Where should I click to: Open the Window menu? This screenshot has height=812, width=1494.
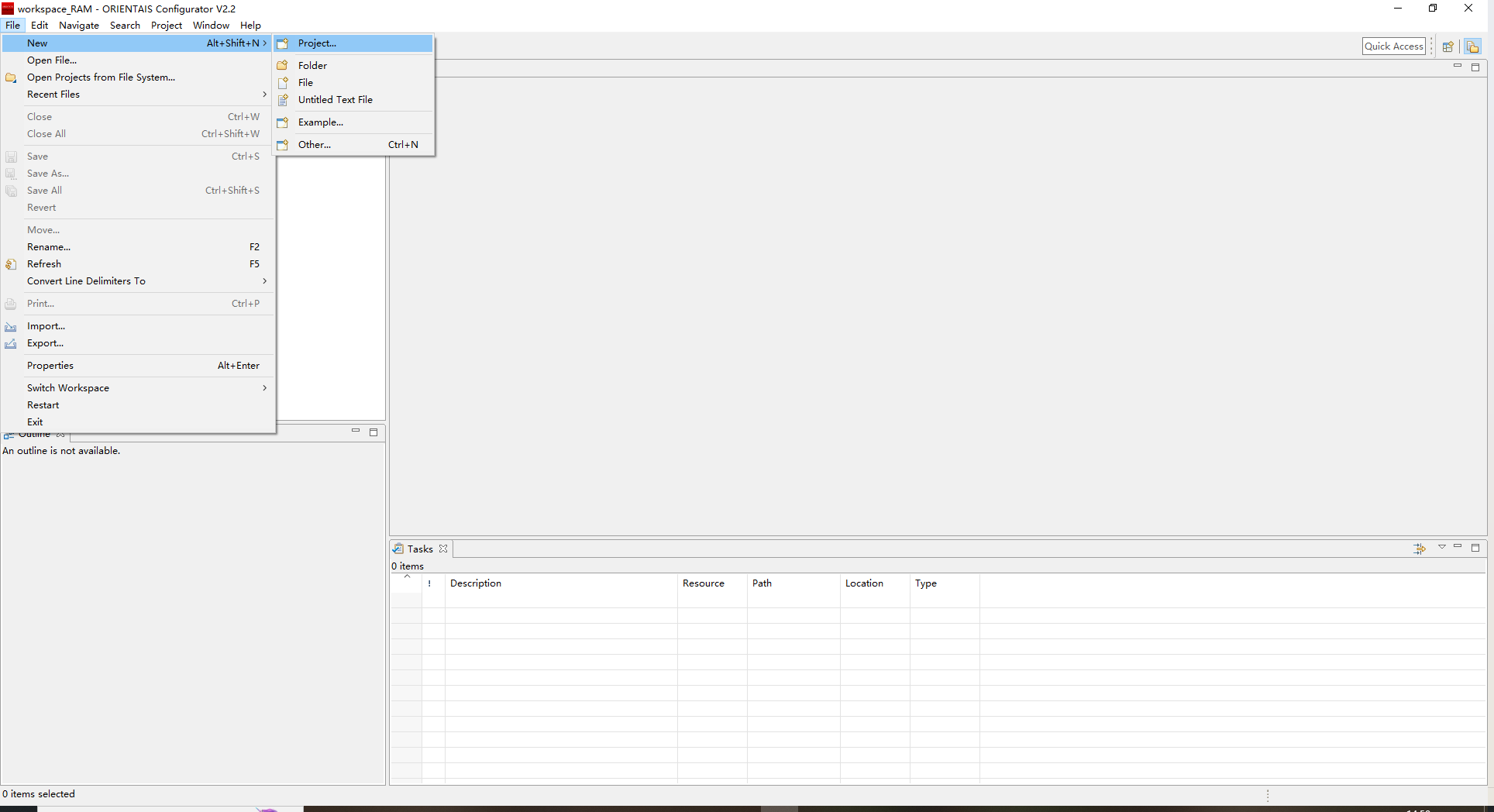click(x=211, y=26)
